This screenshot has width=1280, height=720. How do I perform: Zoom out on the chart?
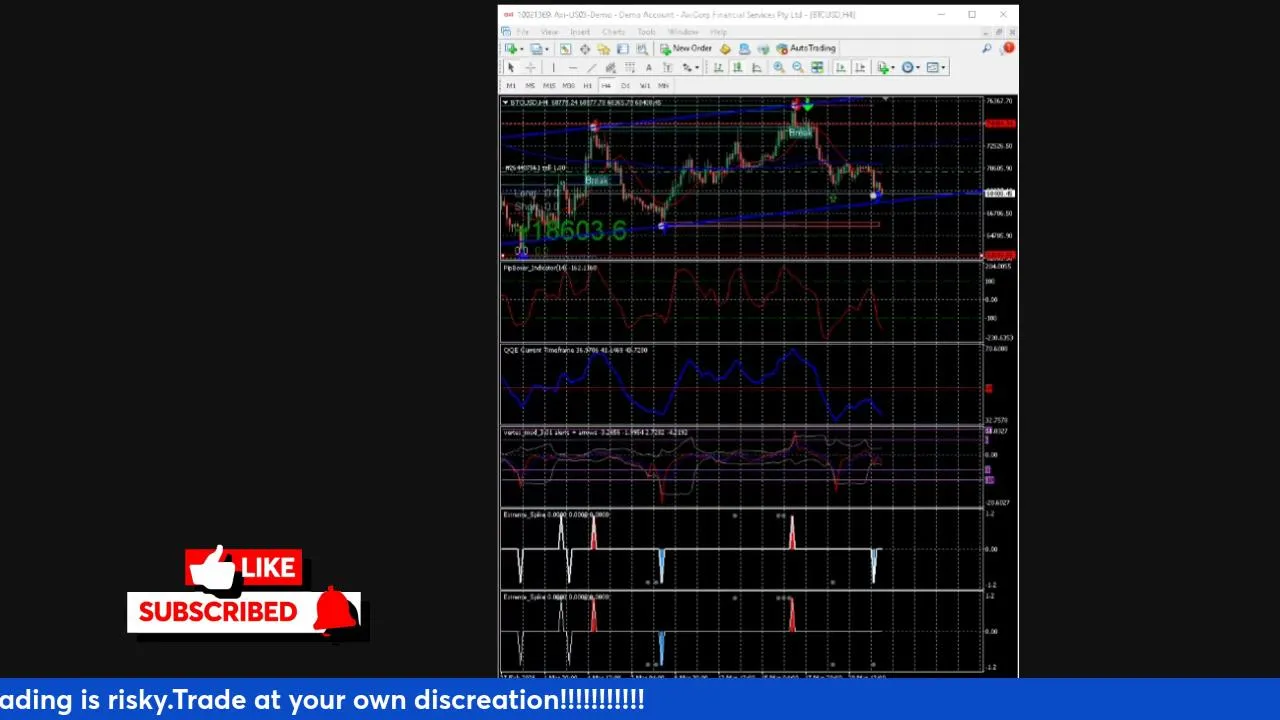797,67
